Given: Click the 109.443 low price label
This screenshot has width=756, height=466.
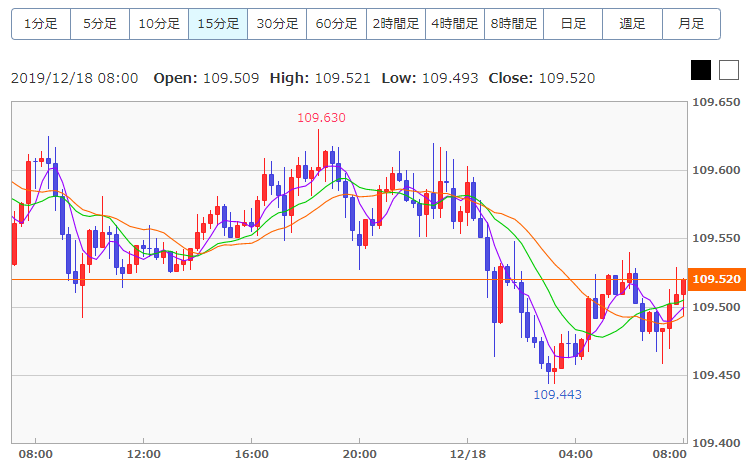Looking at the screenshot, I should click(x=557, y=395).
